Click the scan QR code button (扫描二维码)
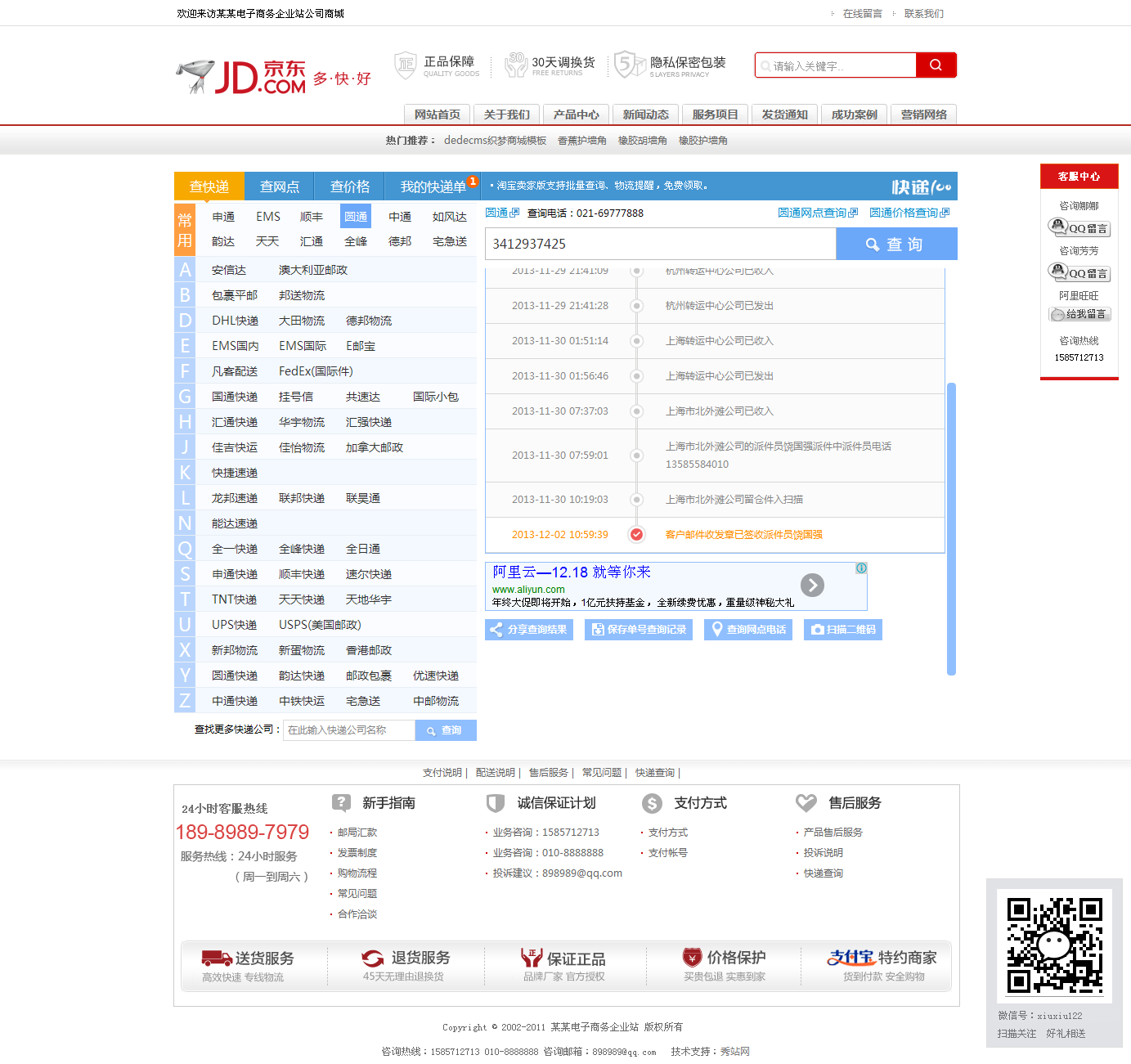Viewport: 1131px width, 1064px height. pyautogui.click(x=842, y=630)
